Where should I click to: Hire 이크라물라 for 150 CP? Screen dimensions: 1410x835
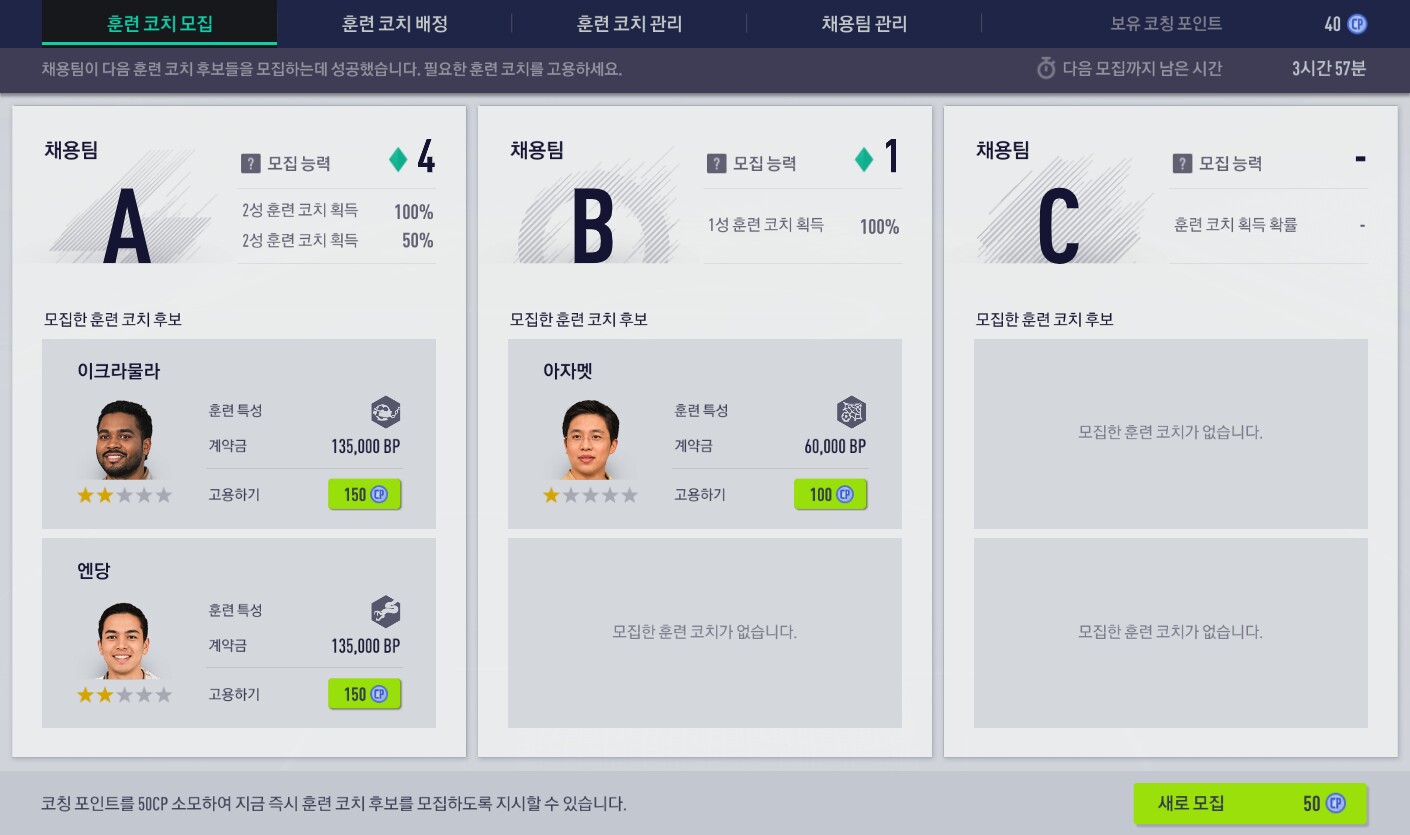pyautogui.click(x=365, y=495)
